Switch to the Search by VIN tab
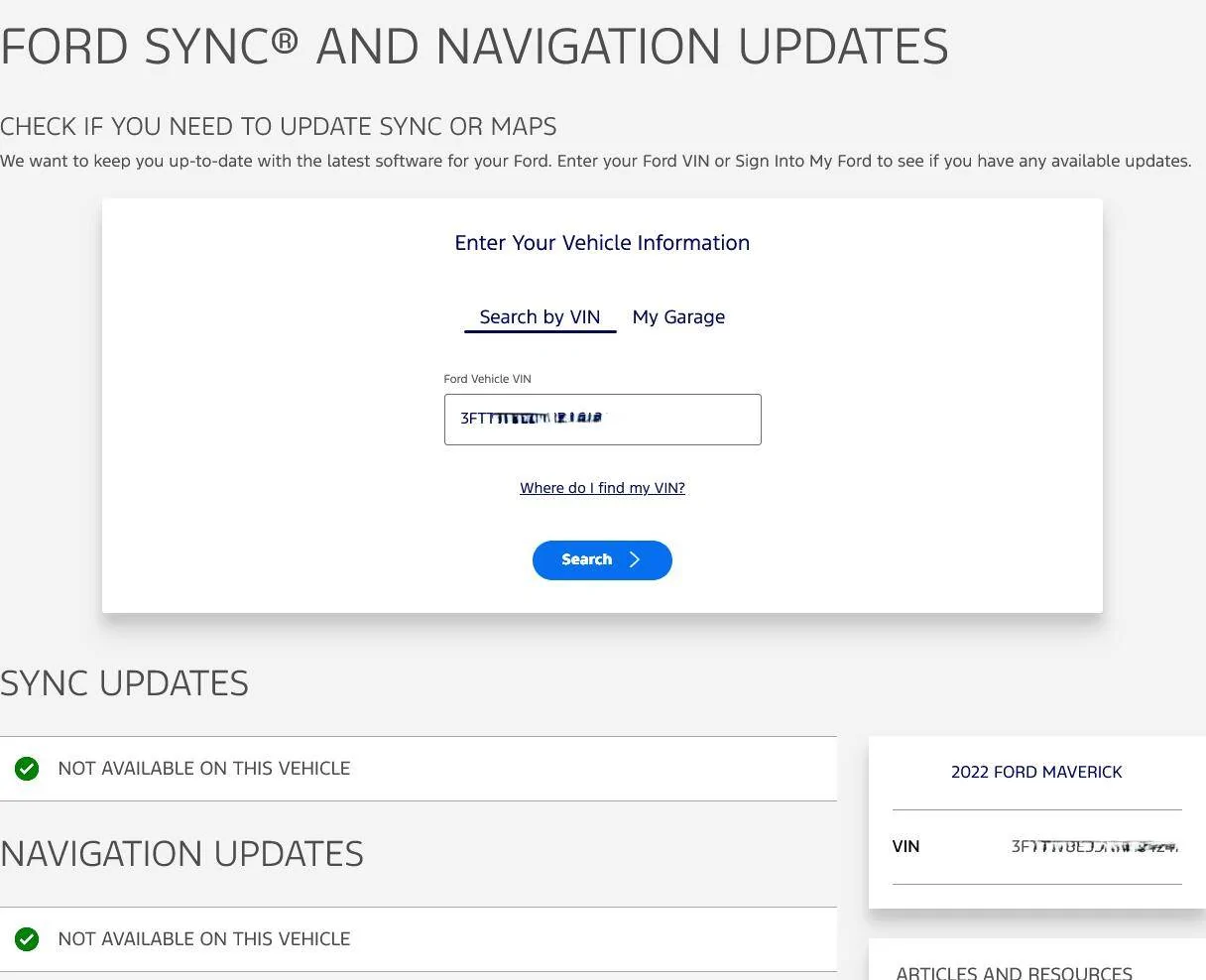Image resolution: width=1206 pixels, height=980 pixels. pyautogui.click(x=540, y=317)
